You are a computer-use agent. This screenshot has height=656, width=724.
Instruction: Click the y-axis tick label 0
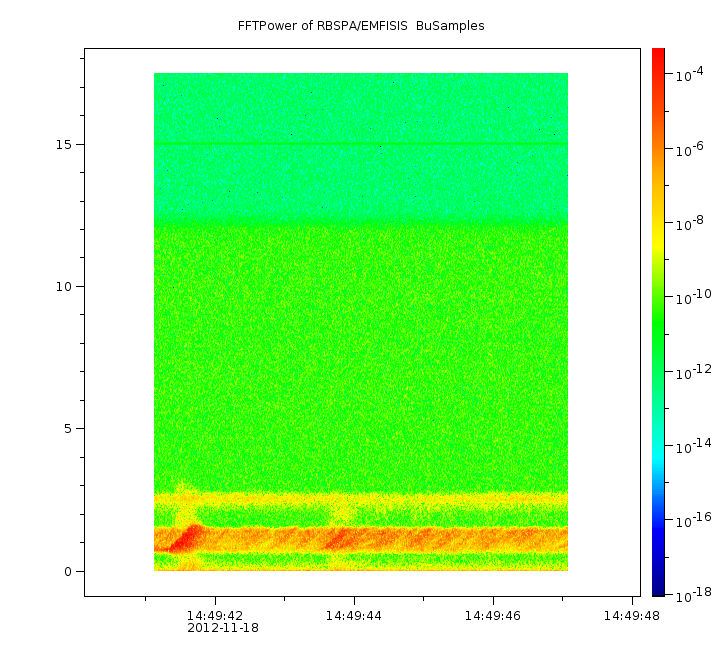(x=68, y=571)
